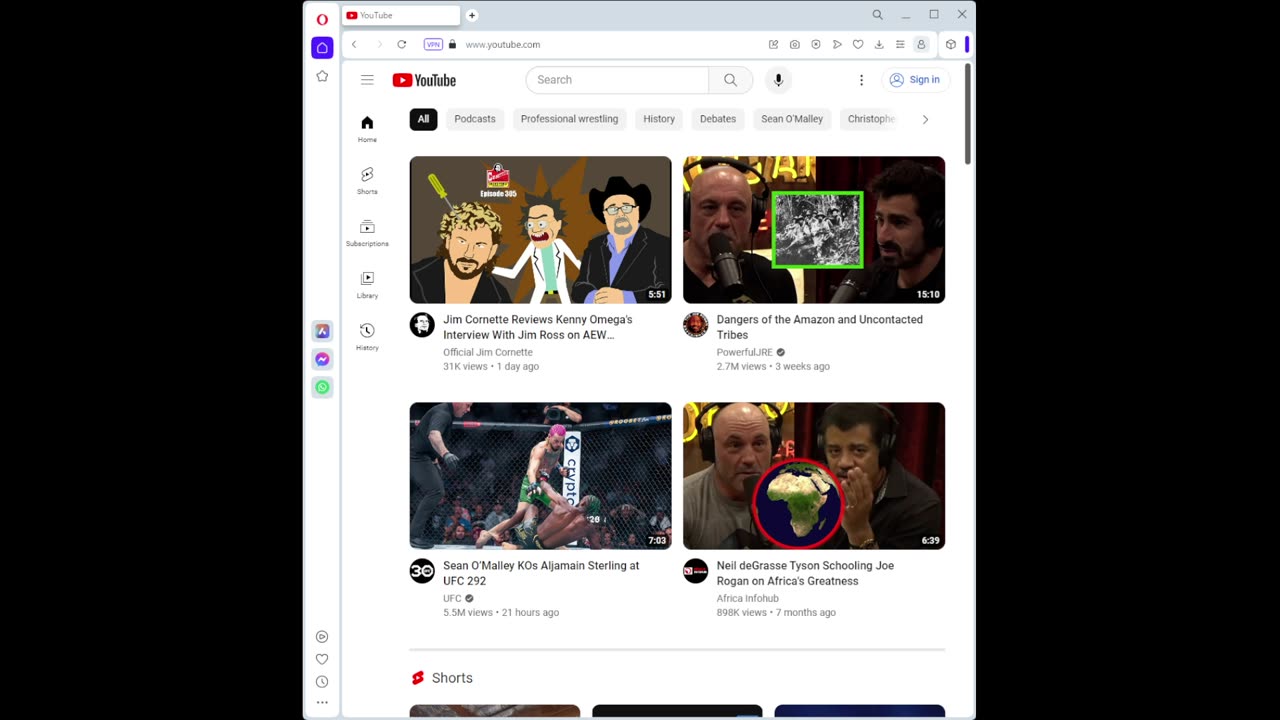The image size is (1280, 720).
Task: Click title 'Neil deGrasse Tyson Schooling Joe Rogan'
Action: (x=805, y=573)
